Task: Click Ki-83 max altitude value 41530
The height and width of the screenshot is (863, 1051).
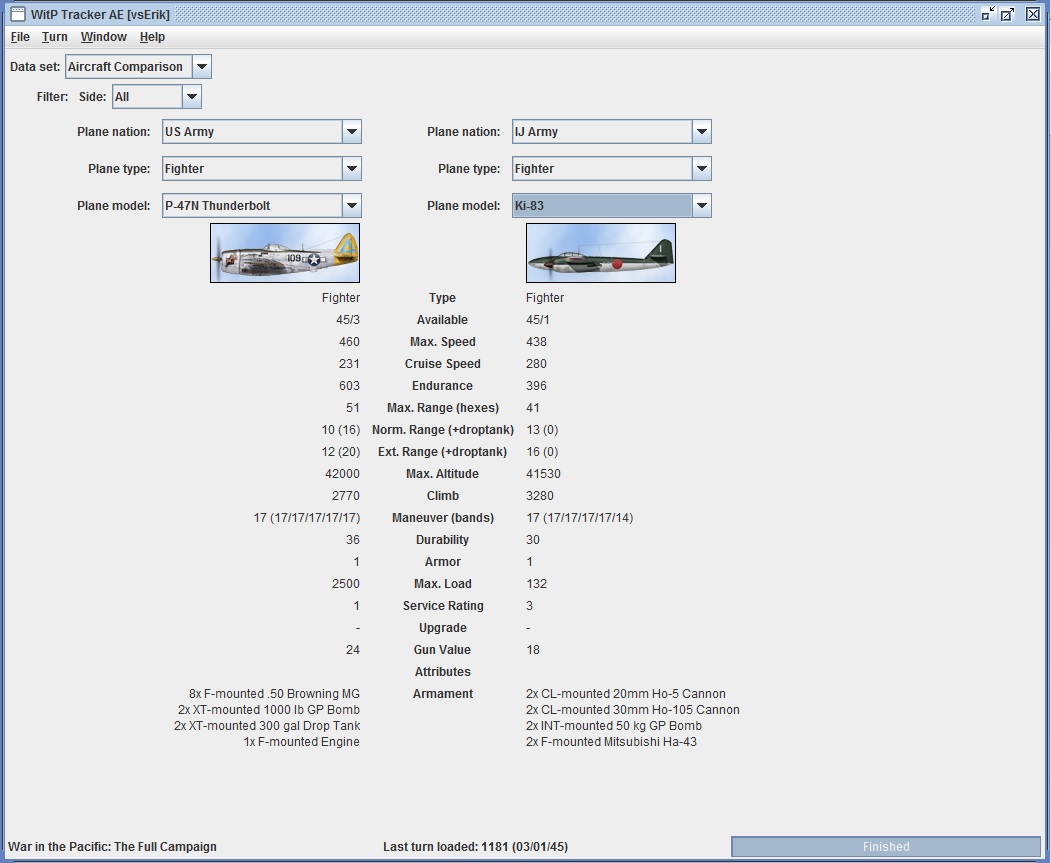Action: tap(543, 474)
